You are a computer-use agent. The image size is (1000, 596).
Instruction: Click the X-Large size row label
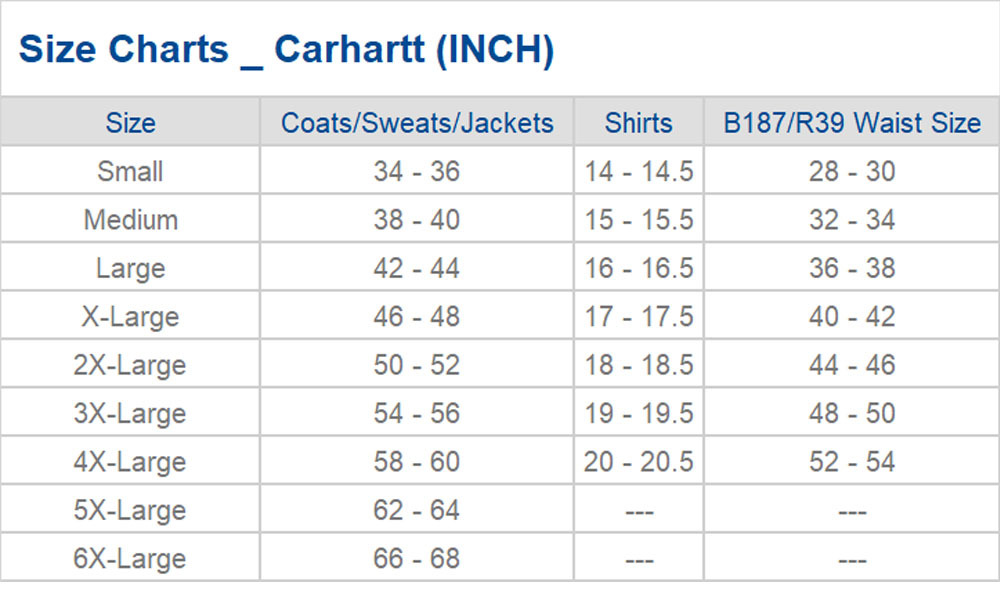tap(130, 317)
